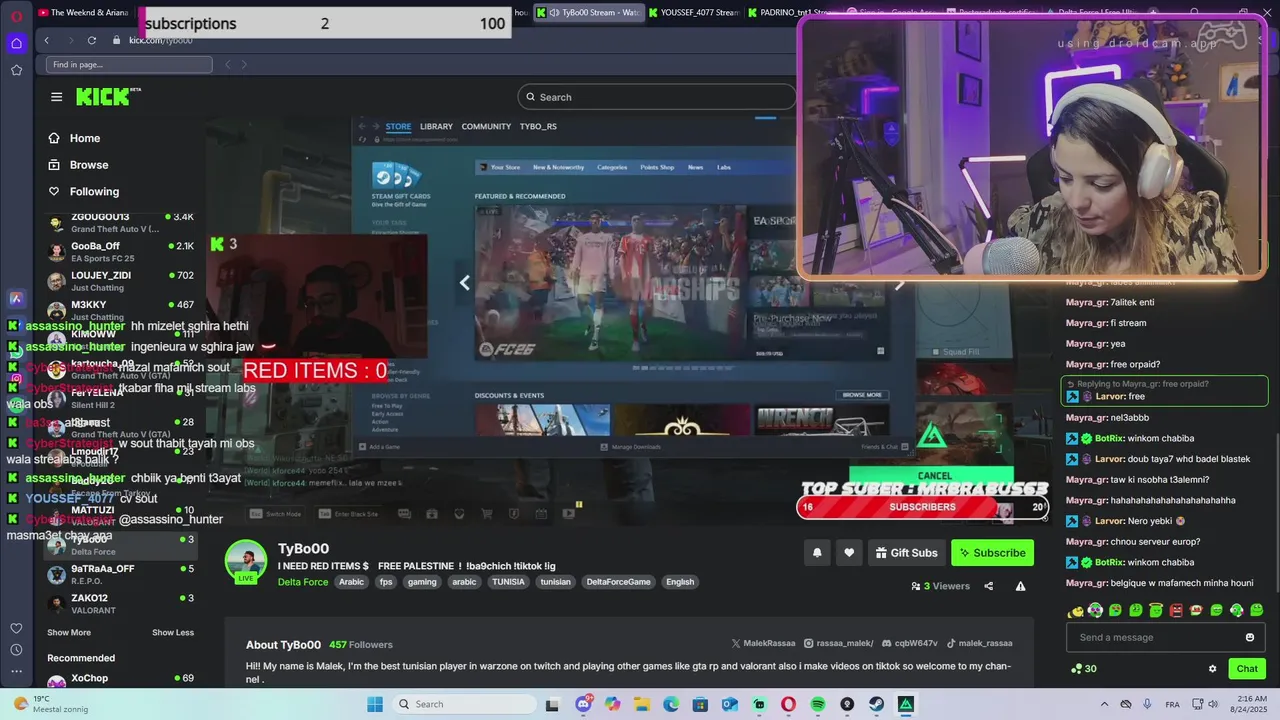Click the Find in page field

129,65
